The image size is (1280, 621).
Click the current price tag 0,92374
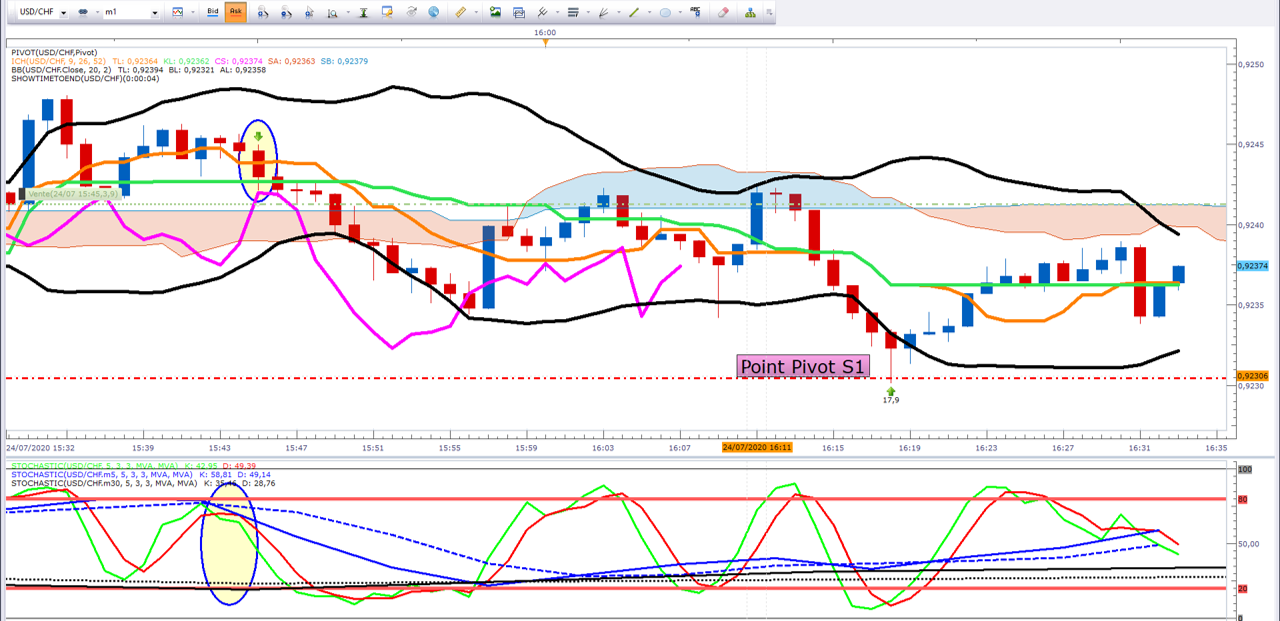click(1252, 266)
